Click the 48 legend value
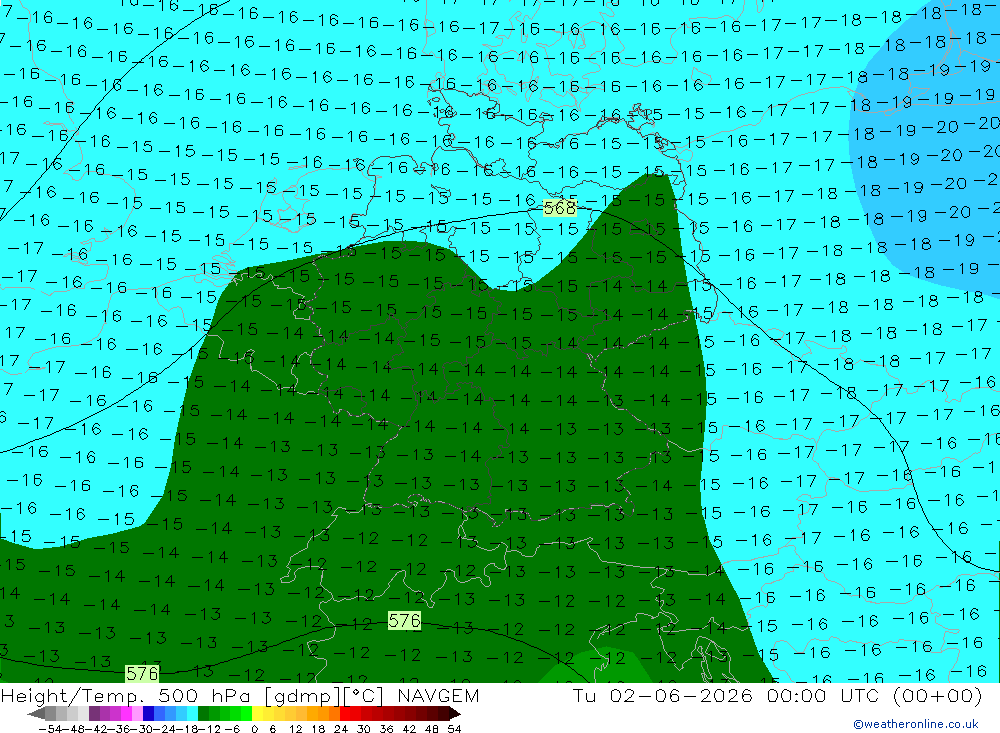 click(x=432, y=729)
